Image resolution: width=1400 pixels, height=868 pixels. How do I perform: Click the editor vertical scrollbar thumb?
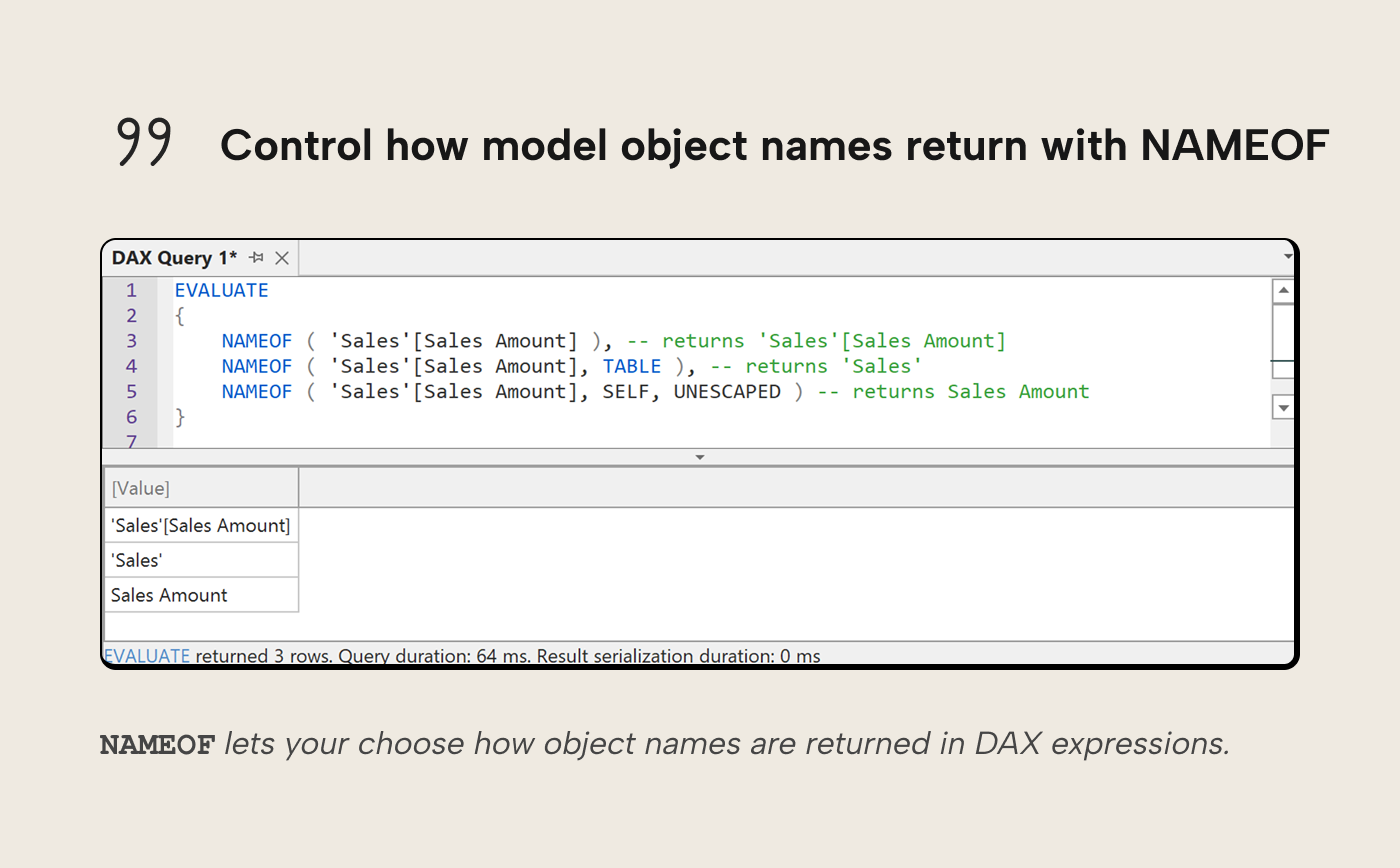click(x=1283, y=341)
